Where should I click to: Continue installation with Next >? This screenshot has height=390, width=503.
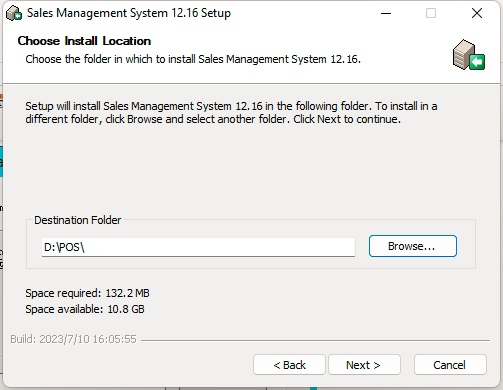click(x=364, y=365)
